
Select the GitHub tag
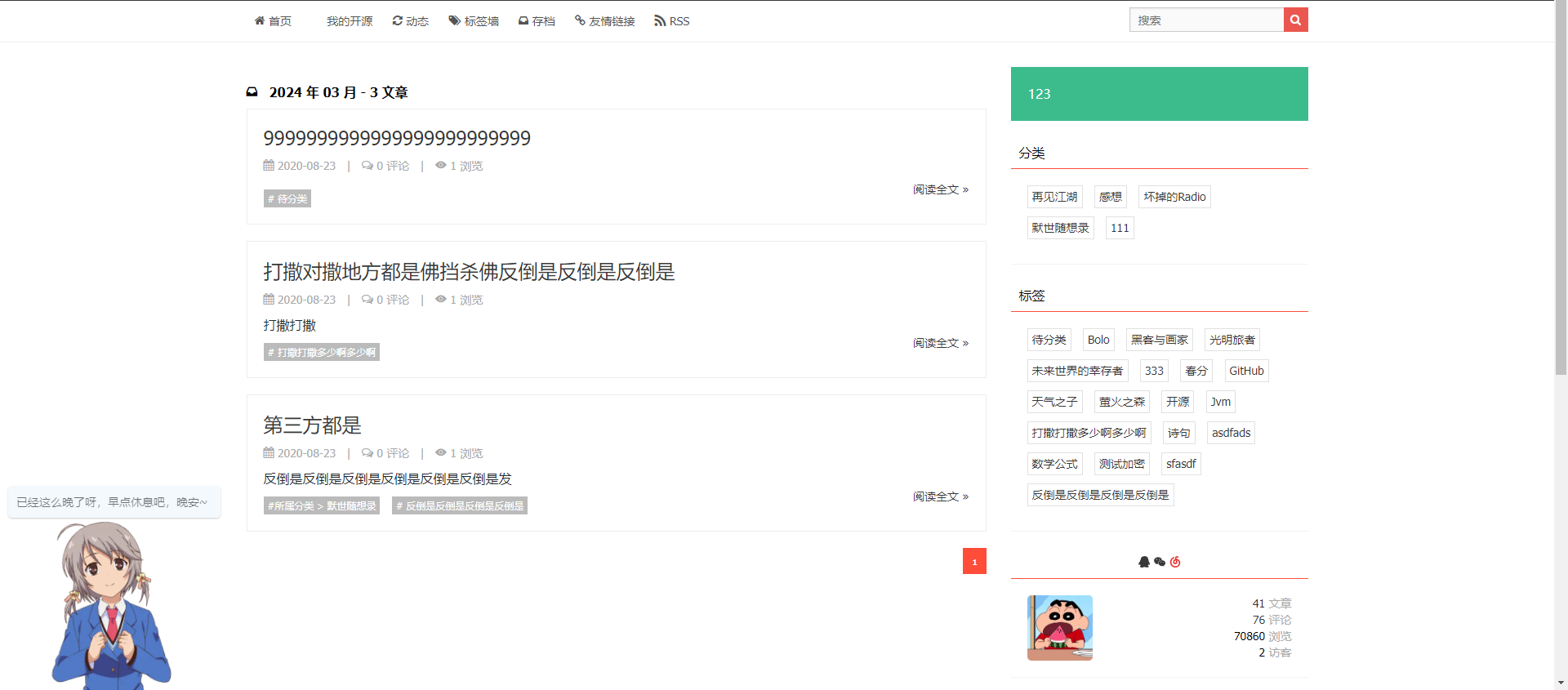pyautogui.click(x=1246, y=371)
